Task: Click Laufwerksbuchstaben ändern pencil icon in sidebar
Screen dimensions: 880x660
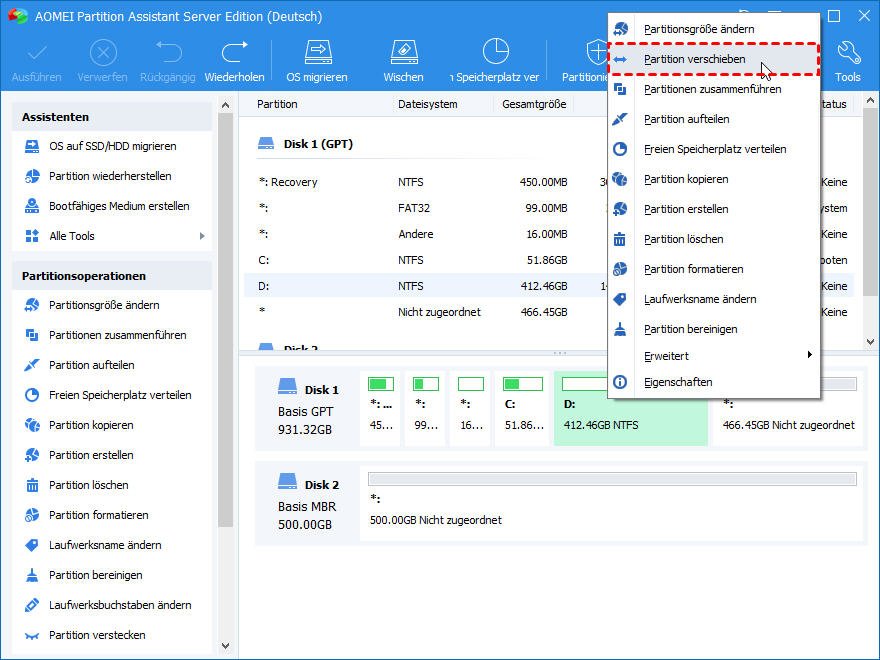Action: coord(32,605)
